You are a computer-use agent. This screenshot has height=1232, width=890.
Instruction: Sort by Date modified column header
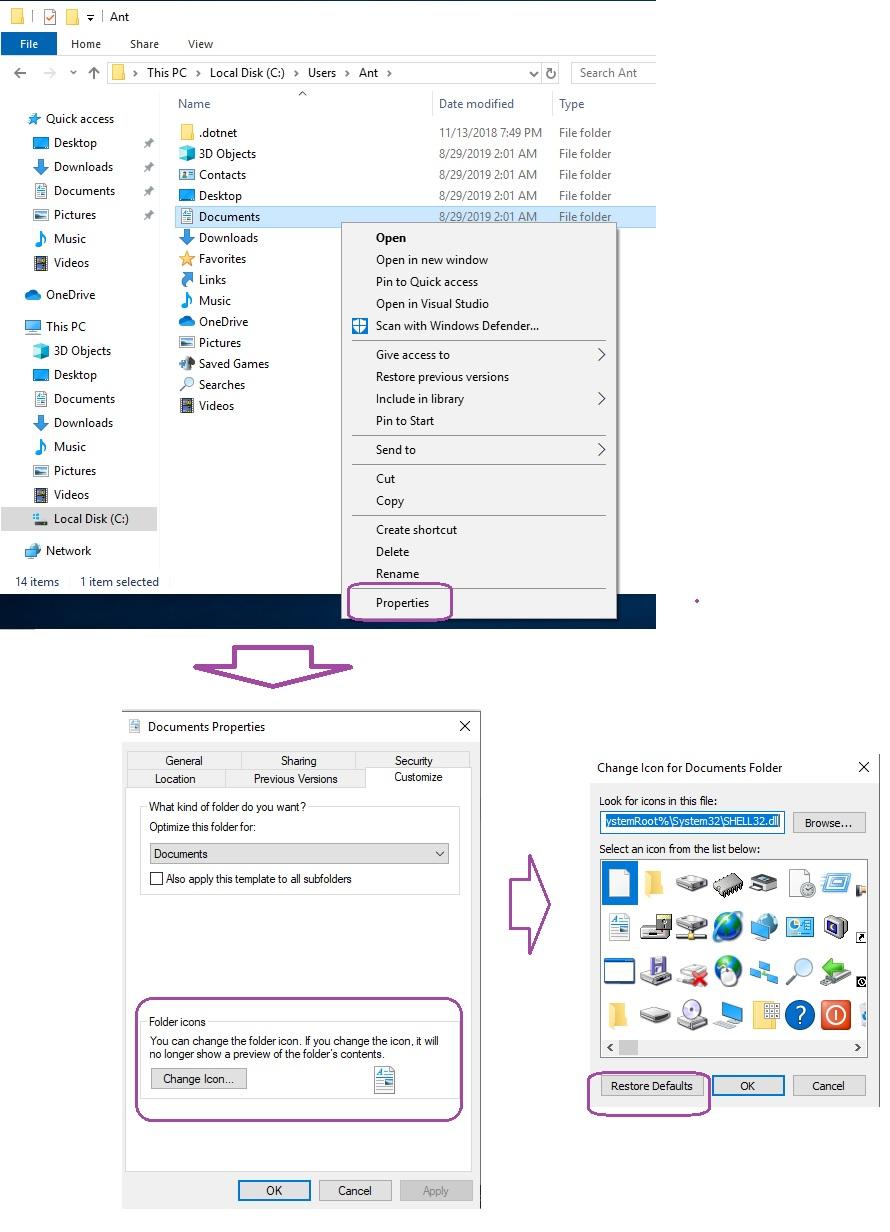click(x=476, y=104)
